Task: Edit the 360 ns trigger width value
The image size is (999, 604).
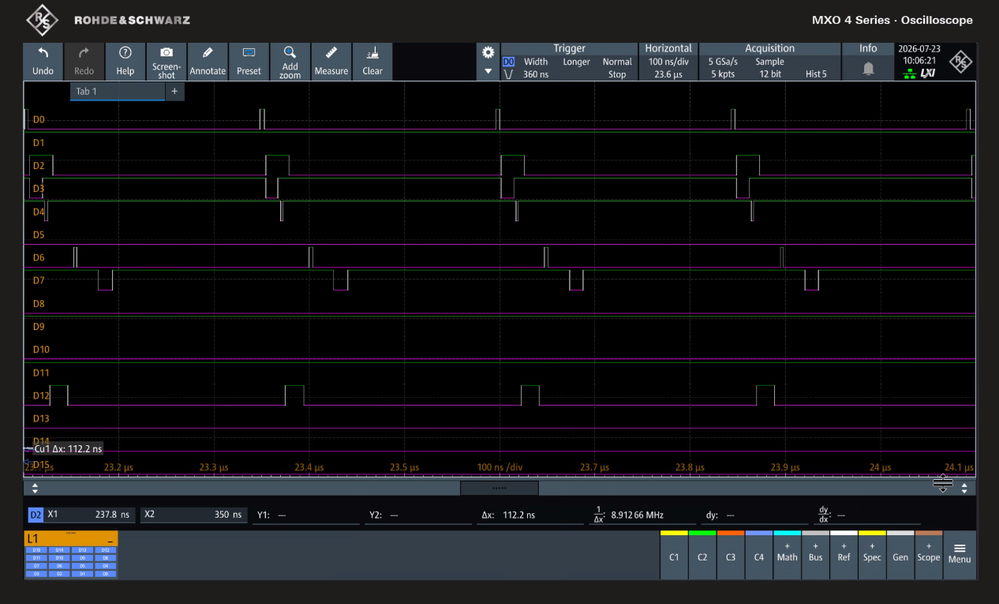Action: 535,75
